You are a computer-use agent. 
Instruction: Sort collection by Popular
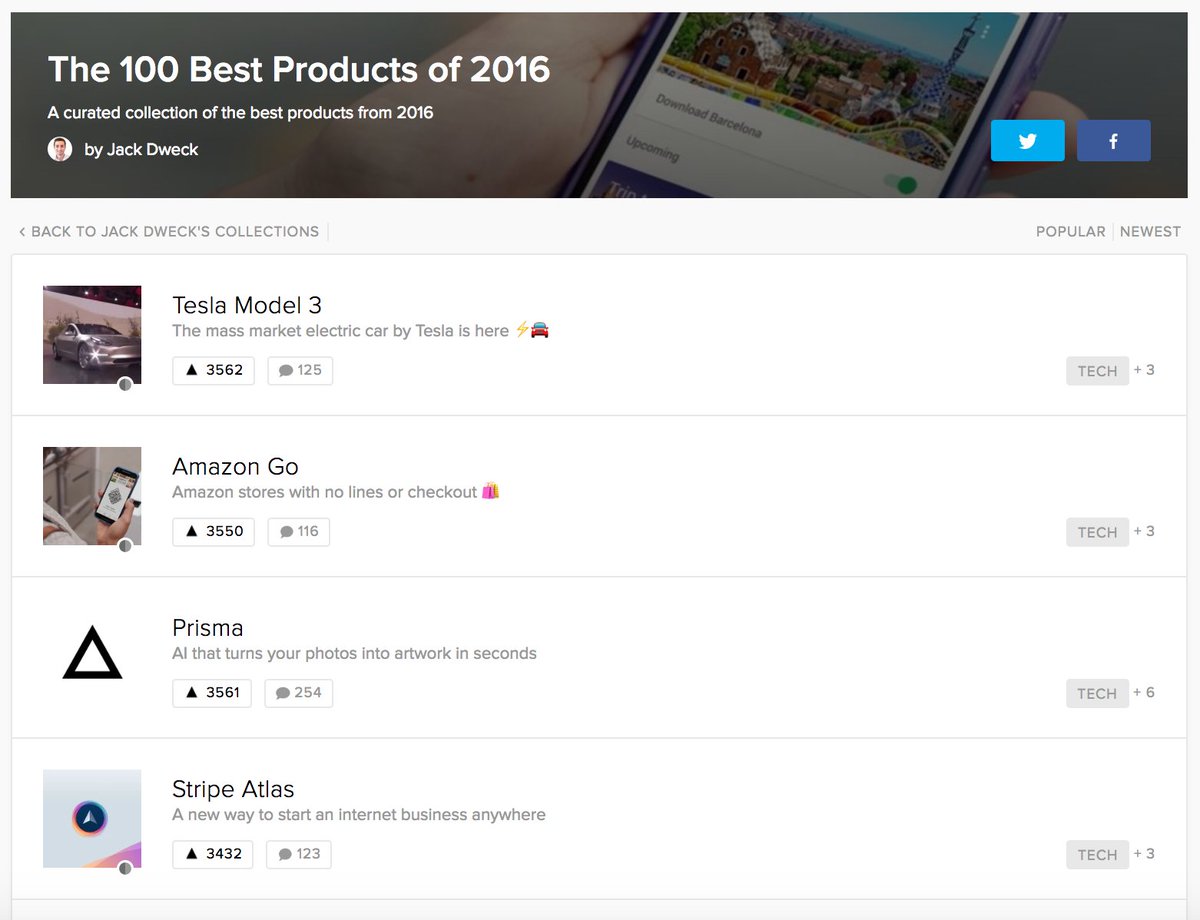pos(1070,231)
